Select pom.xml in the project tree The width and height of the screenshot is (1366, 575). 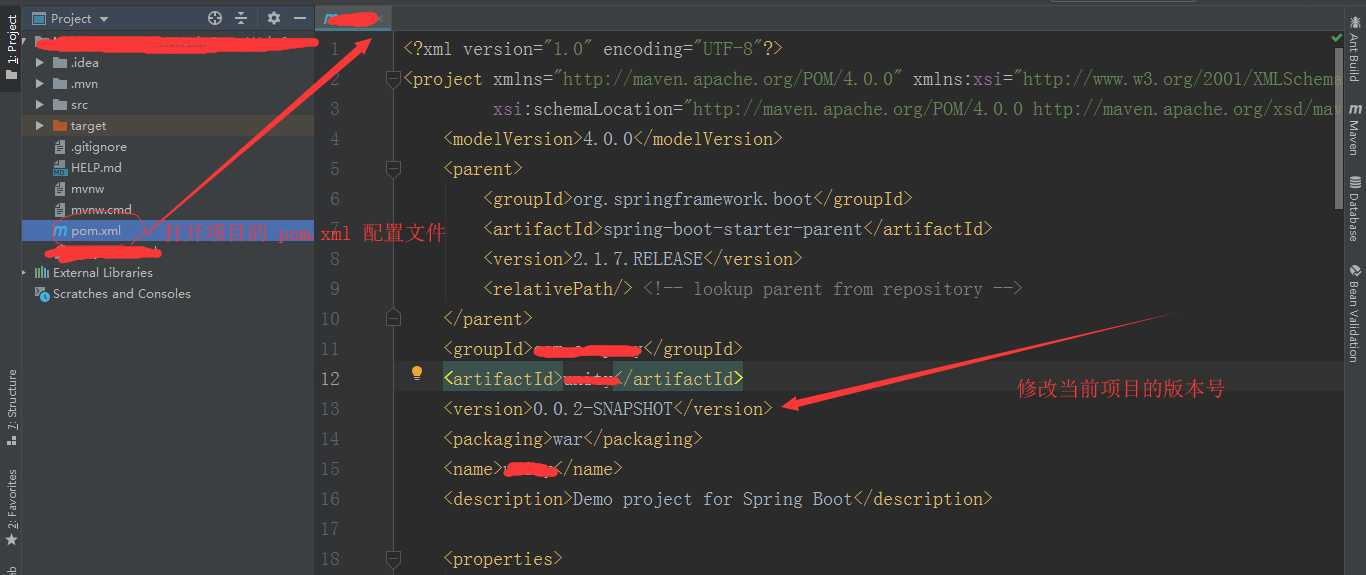(96, 230)
